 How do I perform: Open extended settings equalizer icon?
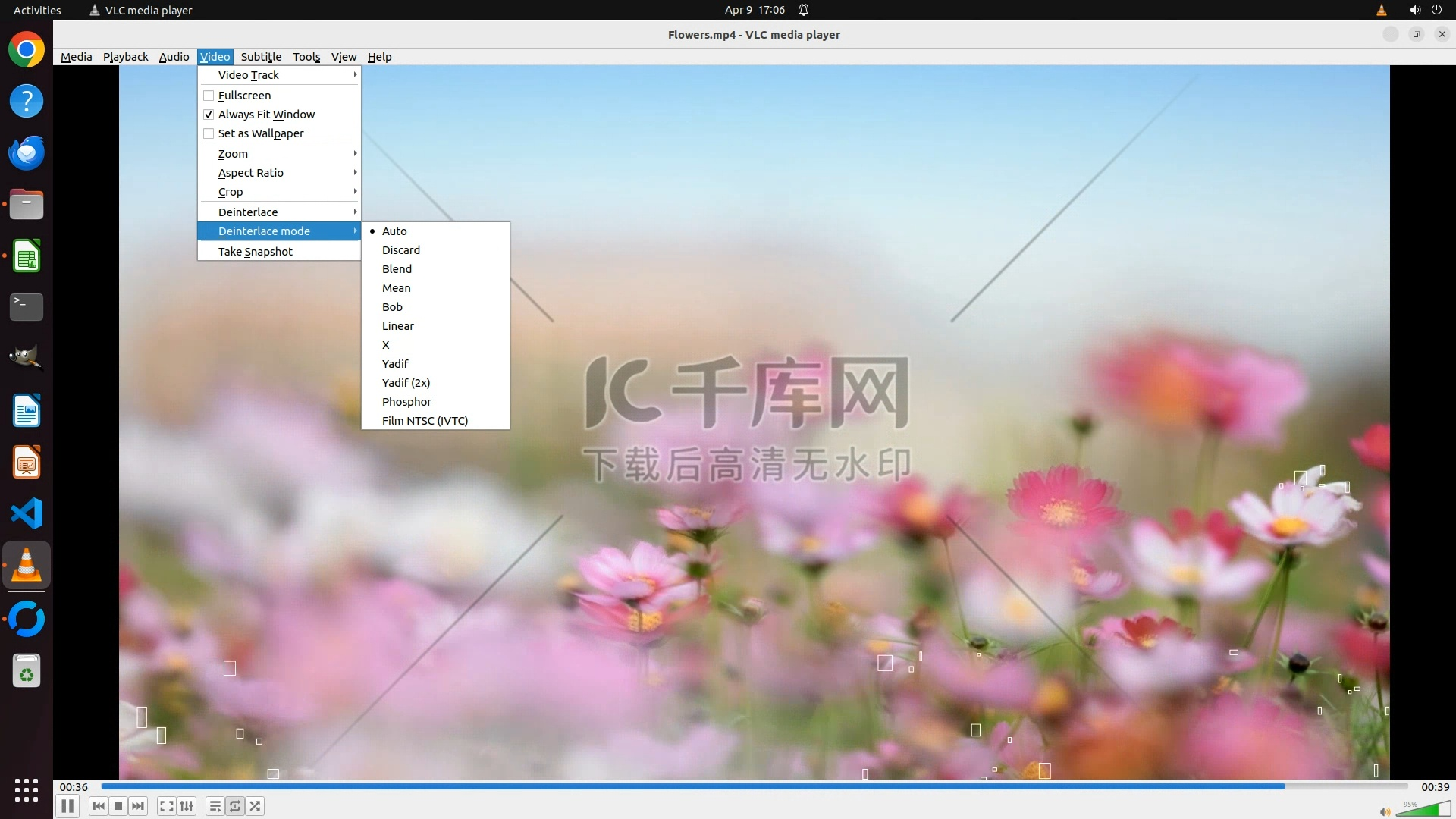(187, 806)
